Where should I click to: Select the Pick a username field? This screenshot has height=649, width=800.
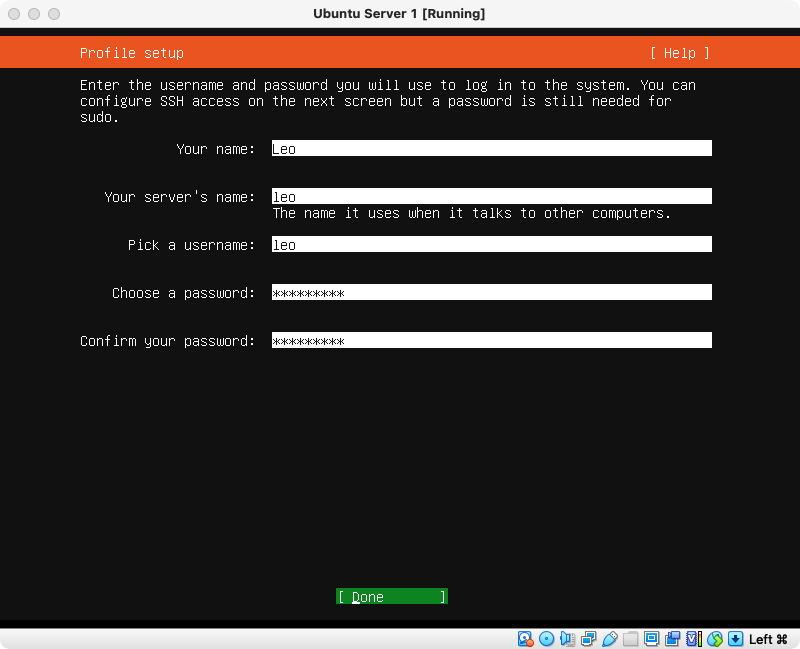[491, 245]
